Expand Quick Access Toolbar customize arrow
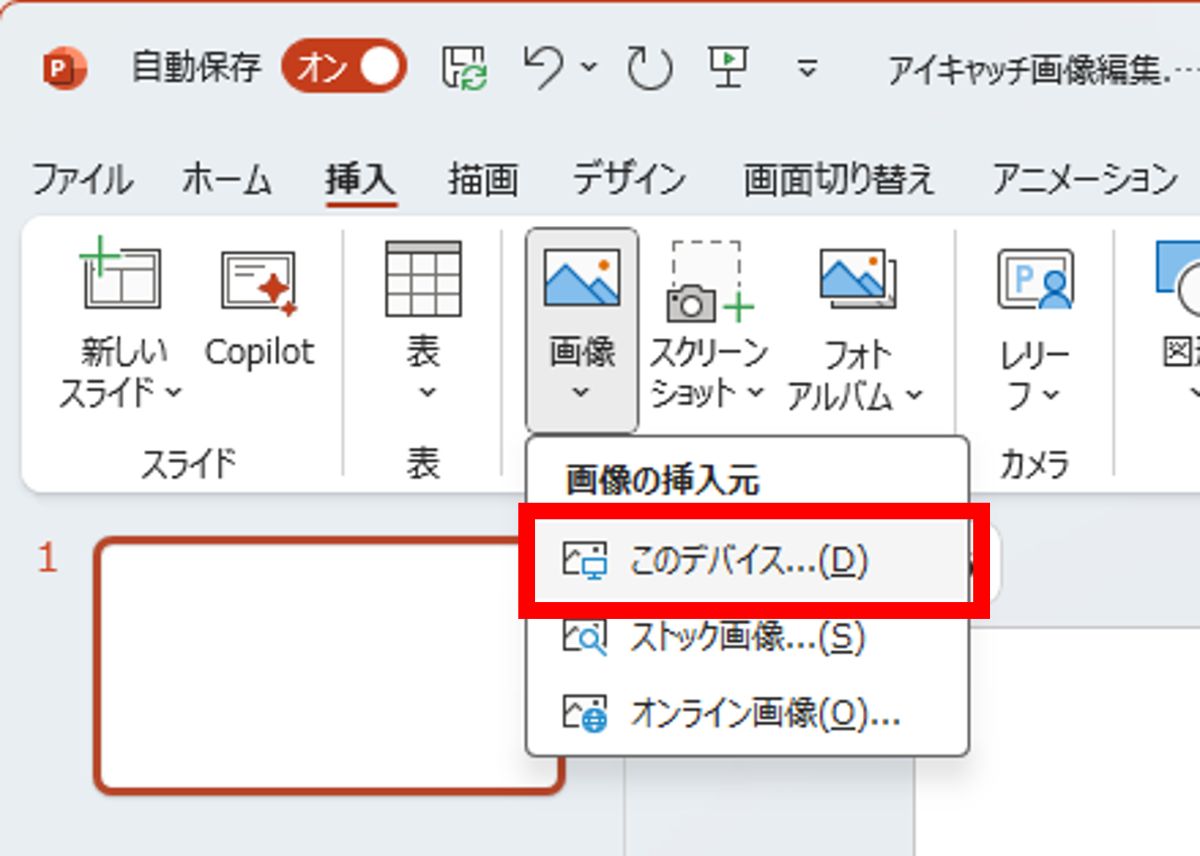This screenshot has height=856, width=1200. coord(807,68)
